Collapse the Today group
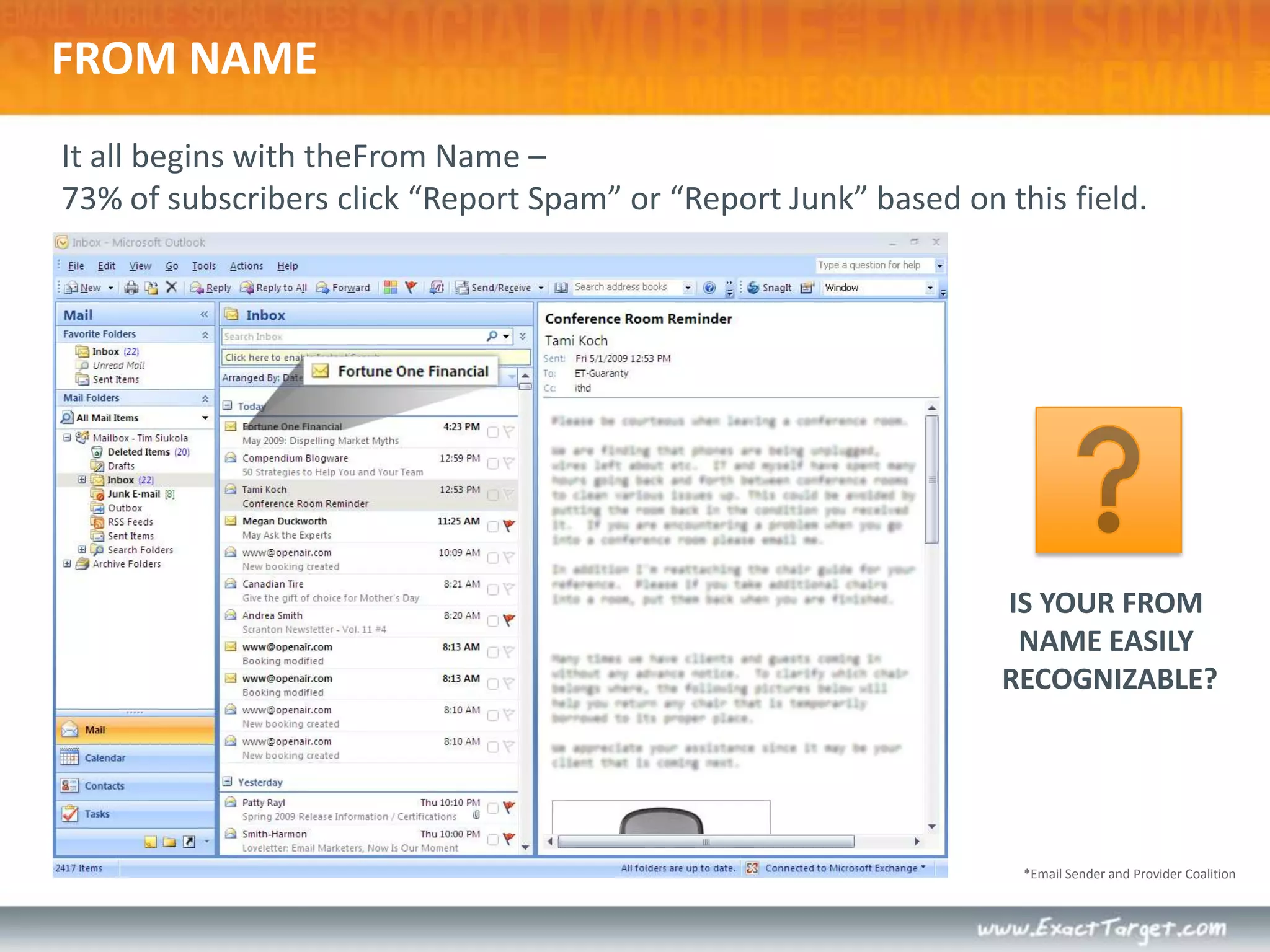Screen dimensions: 1270x952 (x=228, y=406)
